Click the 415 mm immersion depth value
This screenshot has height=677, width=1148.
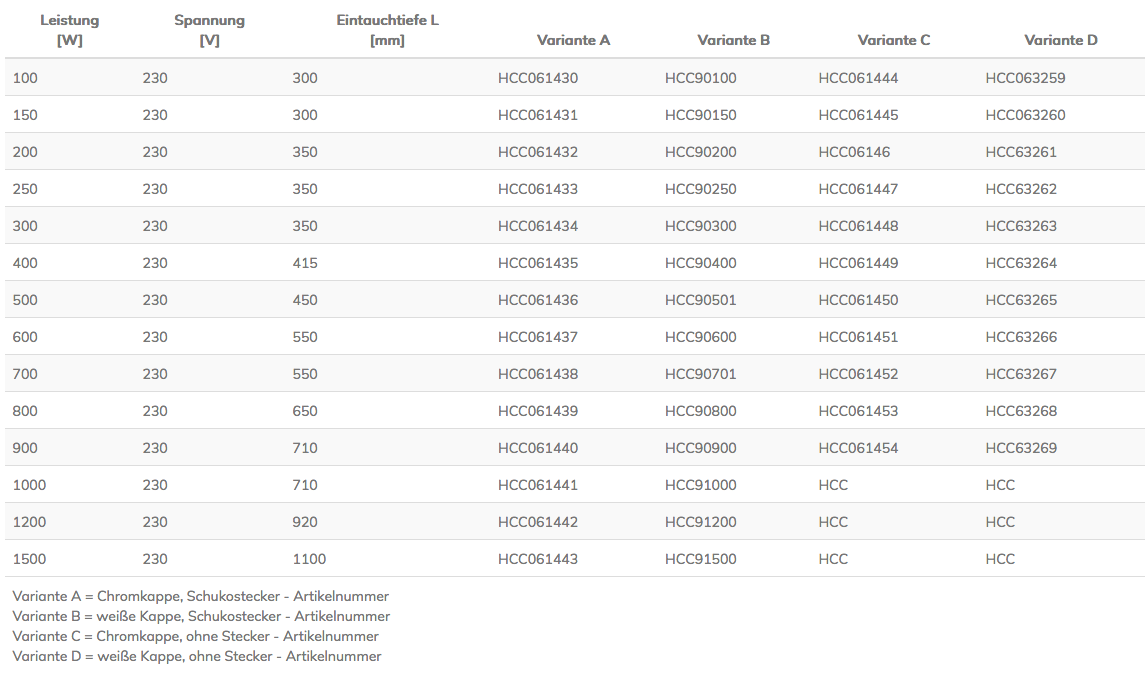pos(305,263)
